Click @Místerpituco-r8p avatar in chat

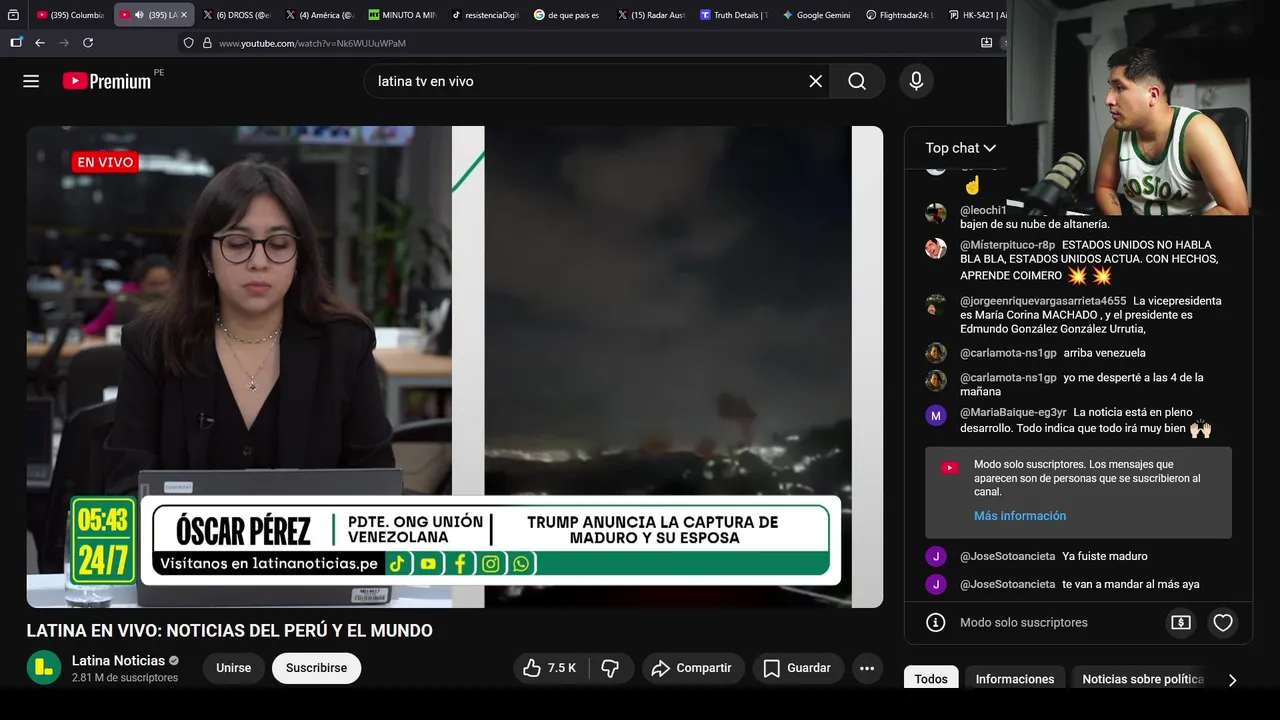click(936, 248)
